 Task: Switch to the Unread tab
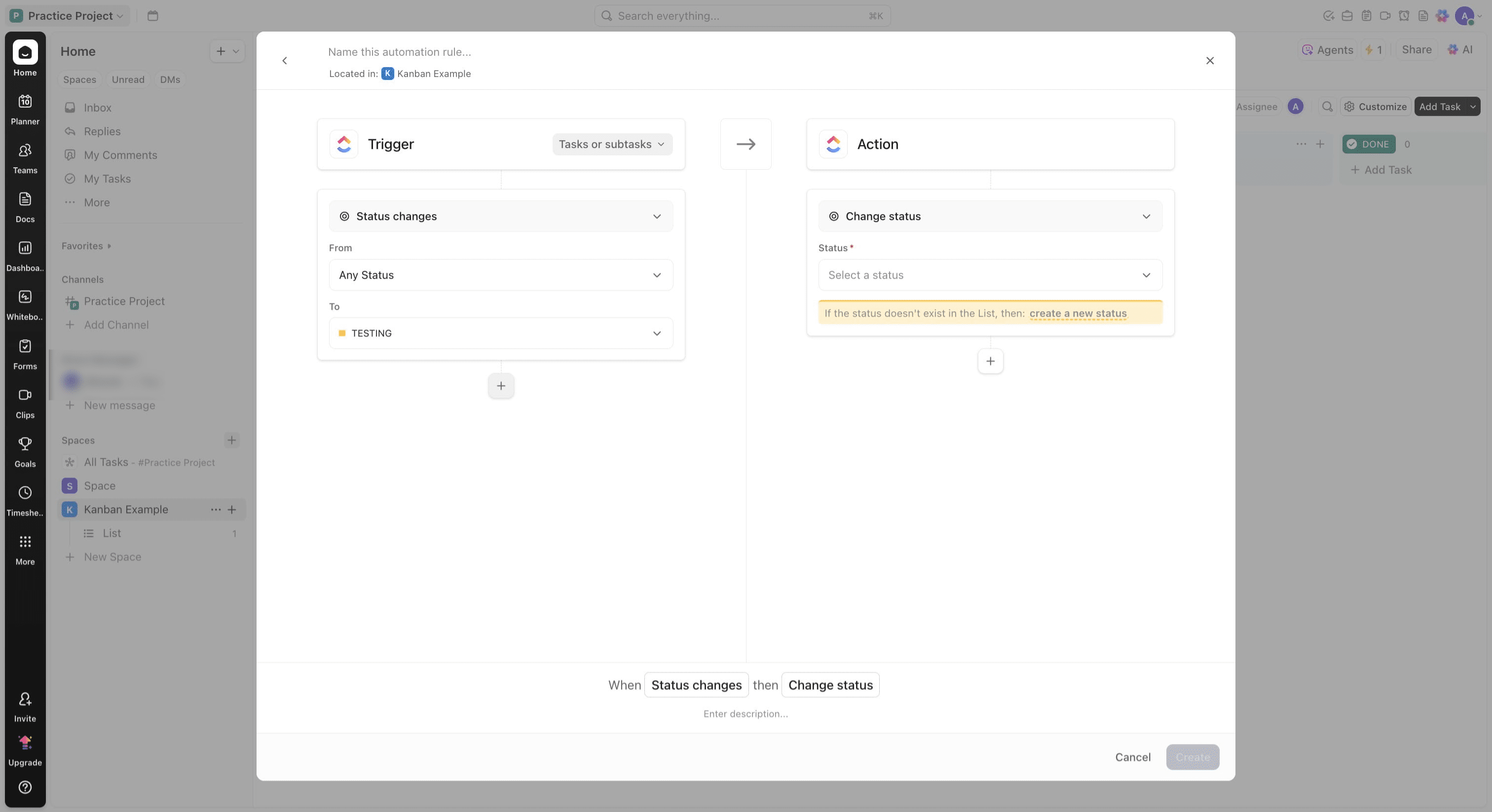point(128,79)
